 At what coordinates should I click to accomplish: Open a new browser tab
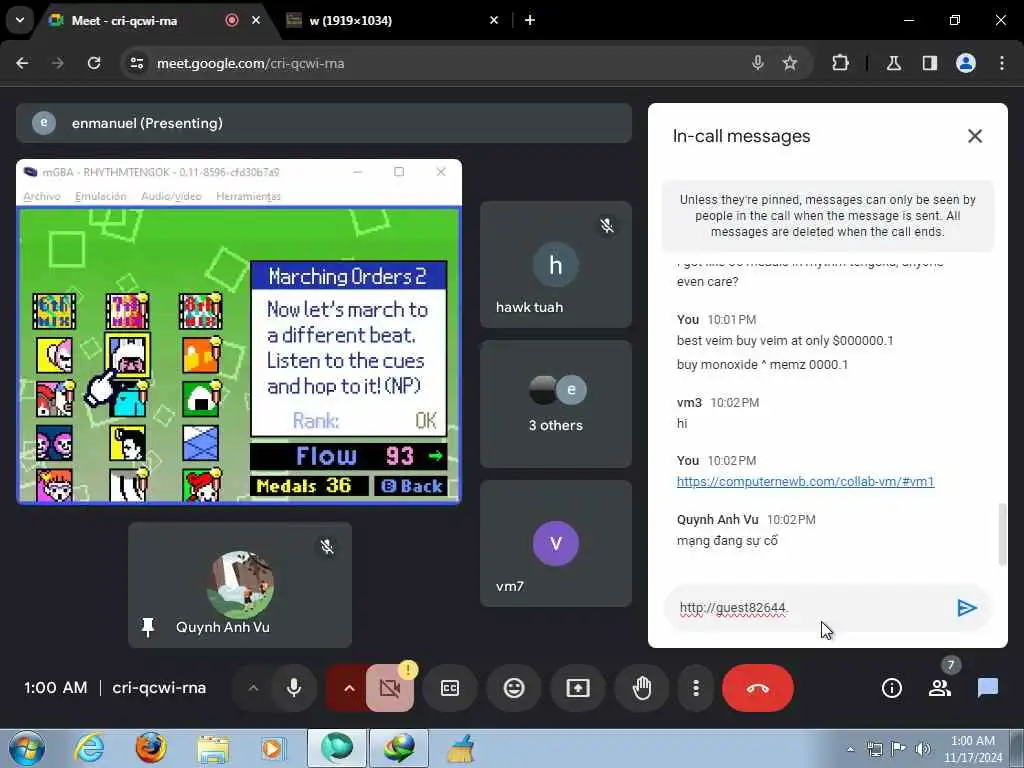[x=530, y=20]
